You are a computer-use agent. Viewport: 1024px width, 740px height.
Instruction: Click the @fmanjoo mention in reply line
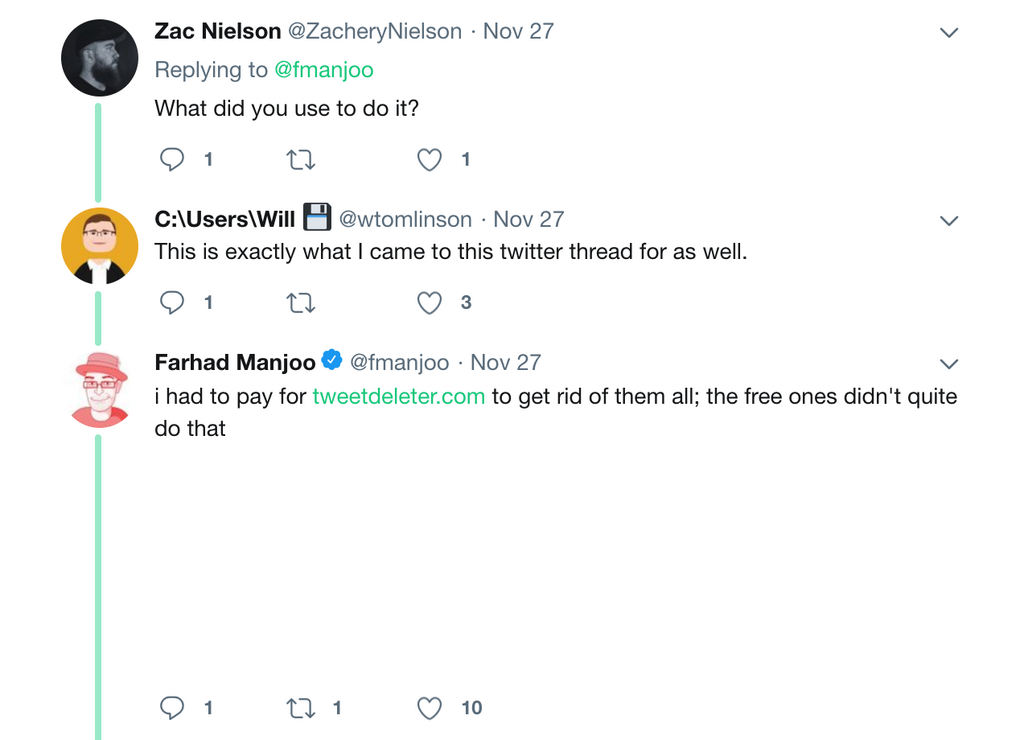pyautogui.click(x=323, y=70)
